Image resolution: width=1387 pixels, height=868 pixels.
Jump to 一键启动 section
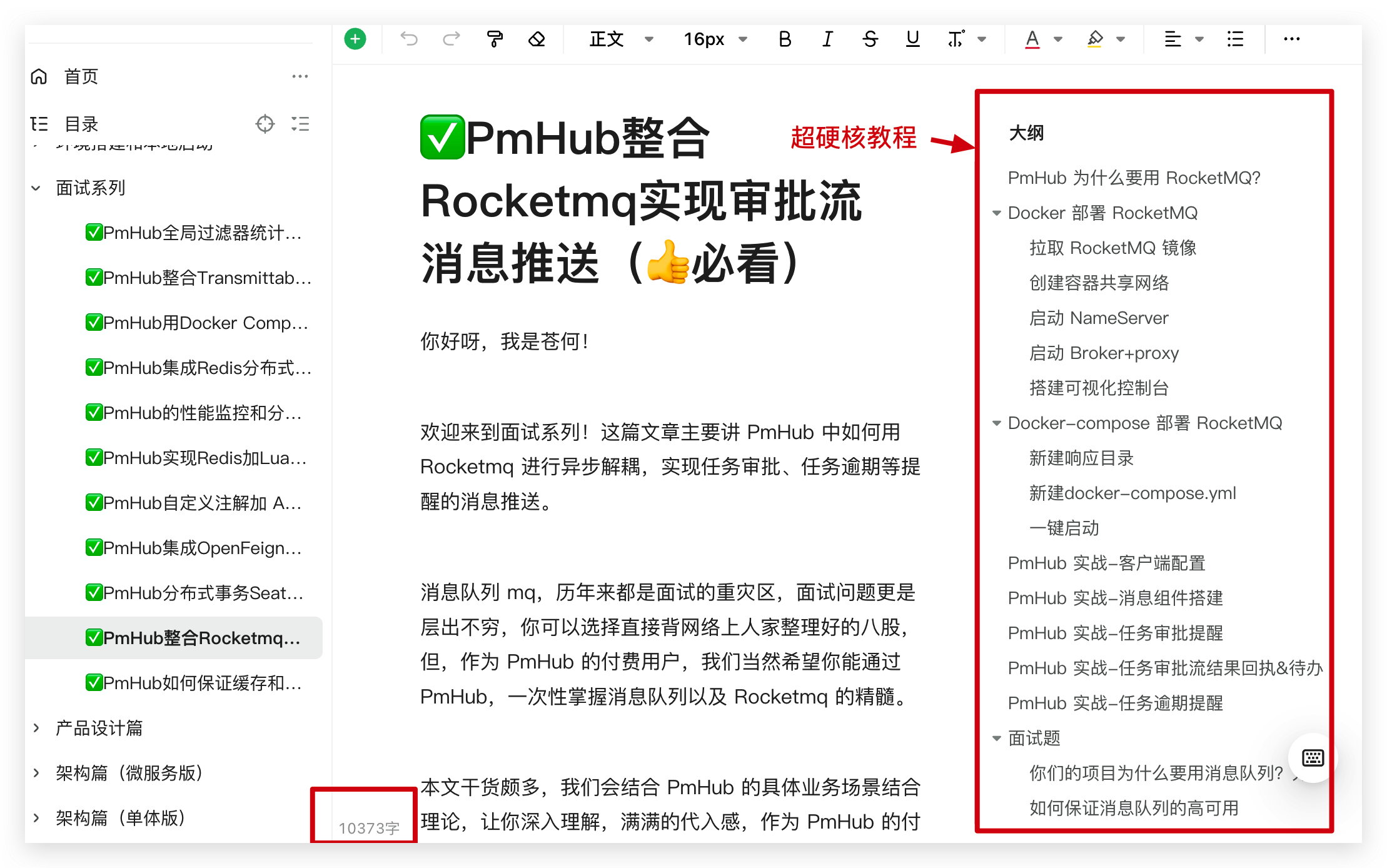[x=1064, y=528]
